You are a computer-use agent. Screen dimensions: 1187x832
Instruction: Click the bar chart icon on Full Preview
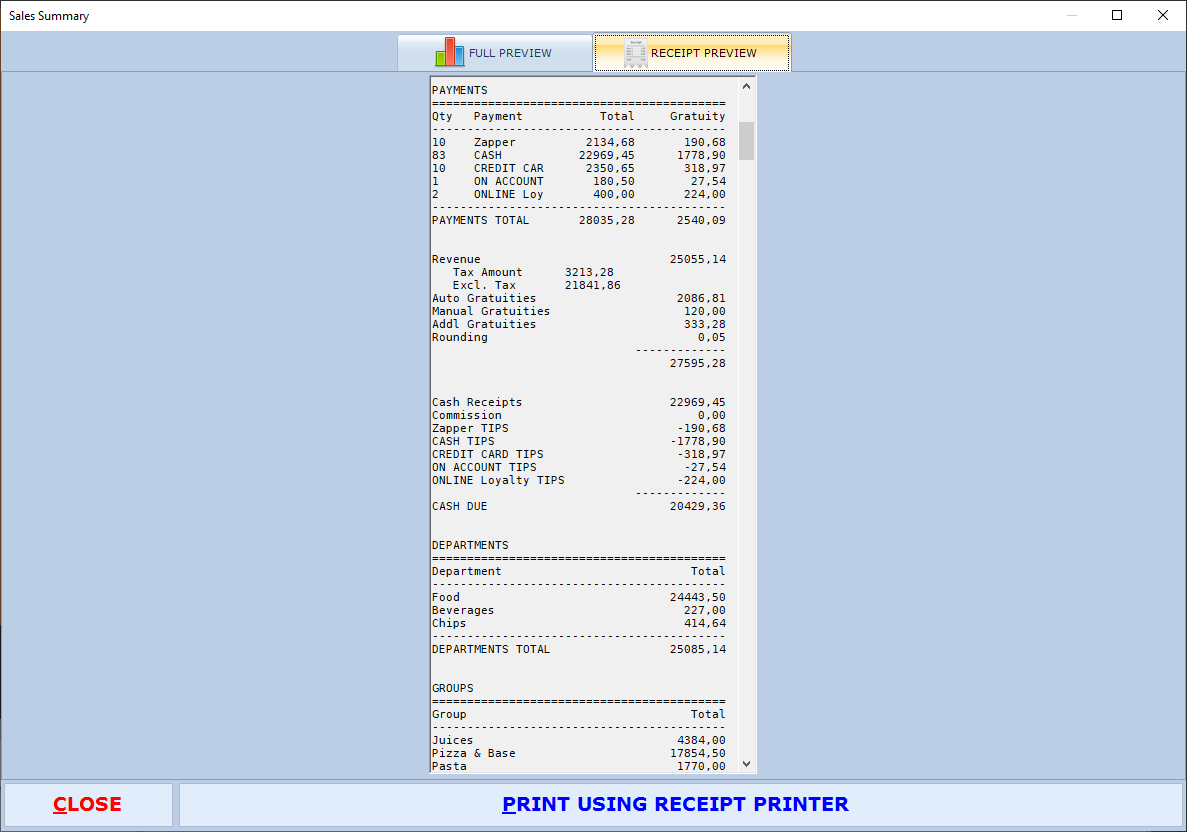tap(449, 53)
